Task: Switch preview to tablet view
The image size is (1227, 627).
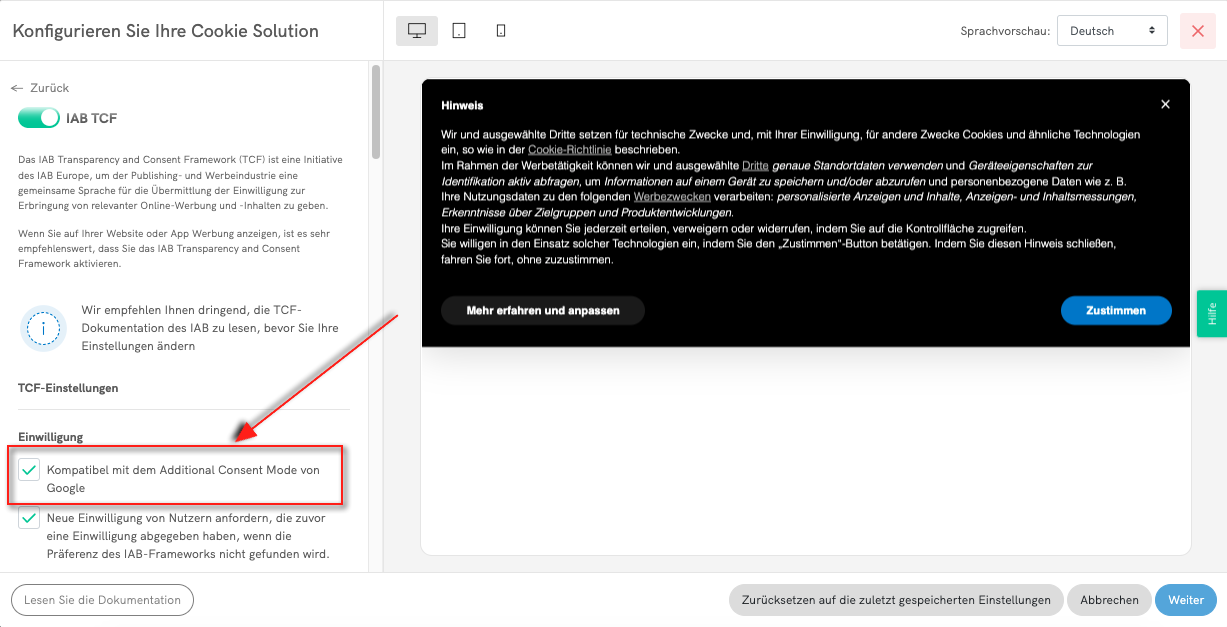Action: pos(459,30)
